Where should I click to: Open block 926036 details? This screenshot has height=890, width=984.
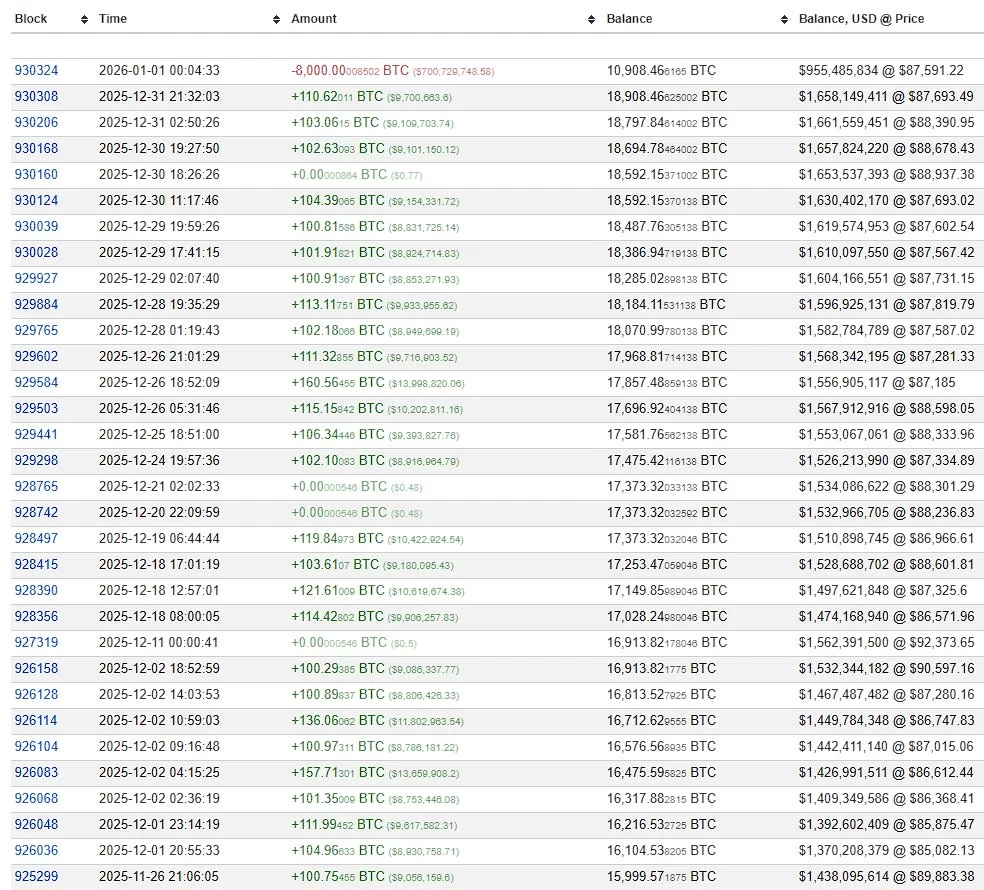pos(35,850)
